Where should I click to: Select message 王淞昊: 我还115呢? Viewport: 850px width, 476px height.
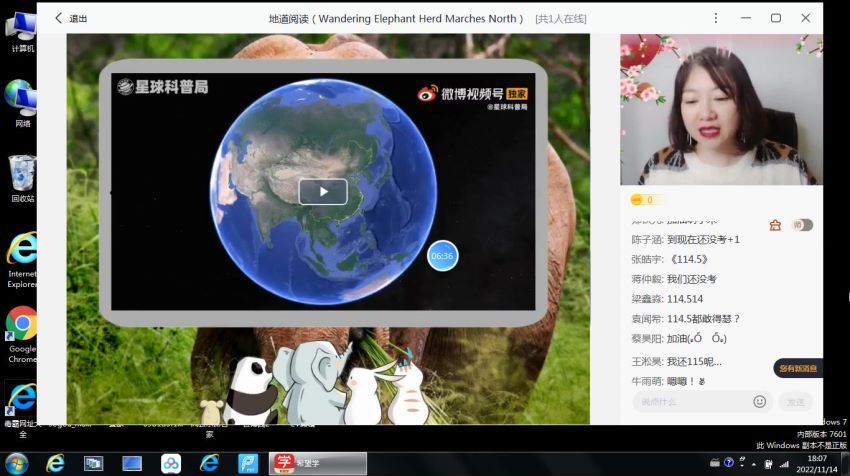pyautogui.click(x=676, y=362)
